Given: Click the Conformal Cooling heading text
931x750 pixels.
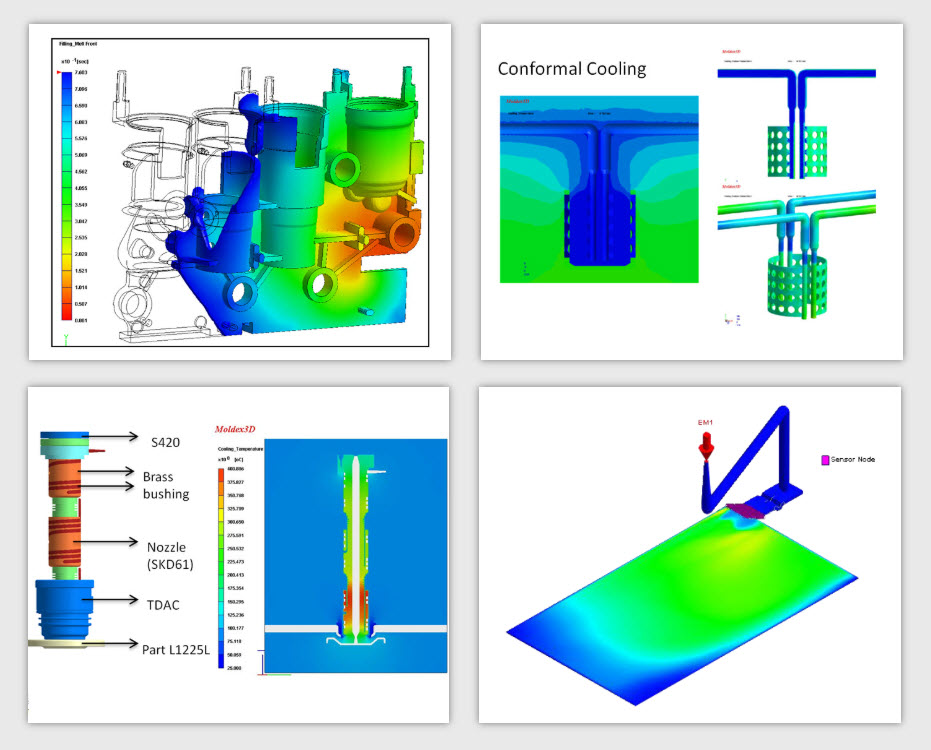Looking at the screenshot, I should coord(572,69).
